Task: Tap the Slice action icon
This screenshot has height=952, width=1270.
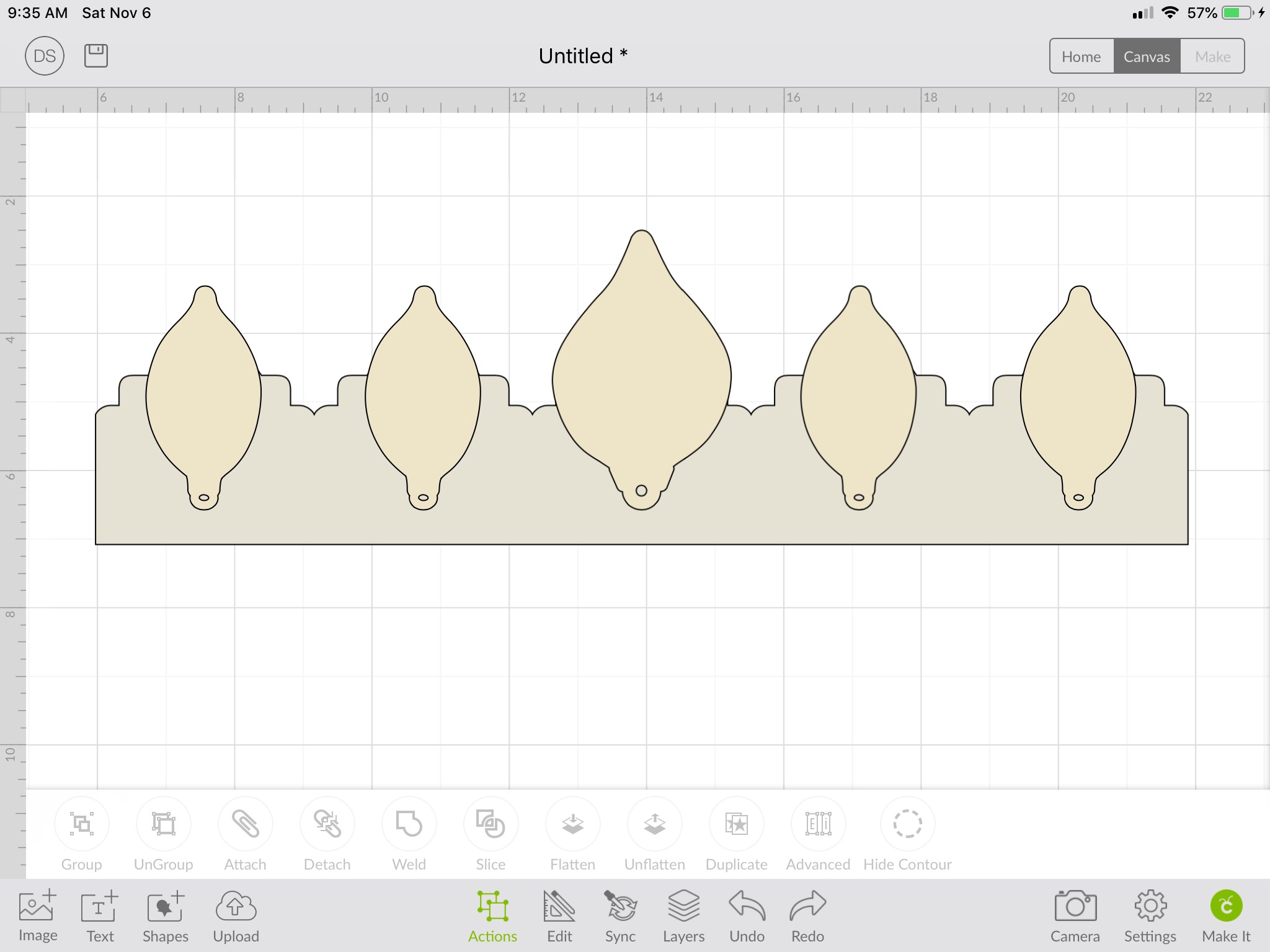Action: pos(491,824)
